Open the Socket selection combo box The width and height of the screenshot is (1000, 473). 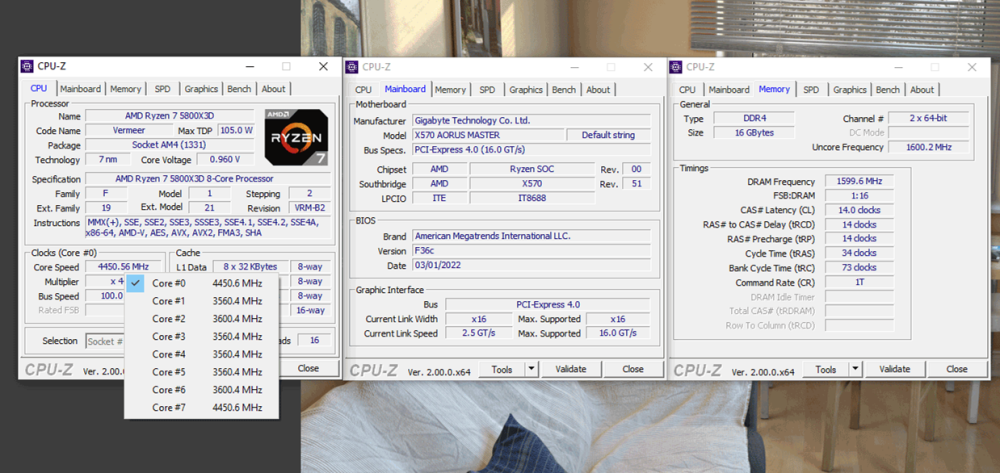(x=105, y=341)
